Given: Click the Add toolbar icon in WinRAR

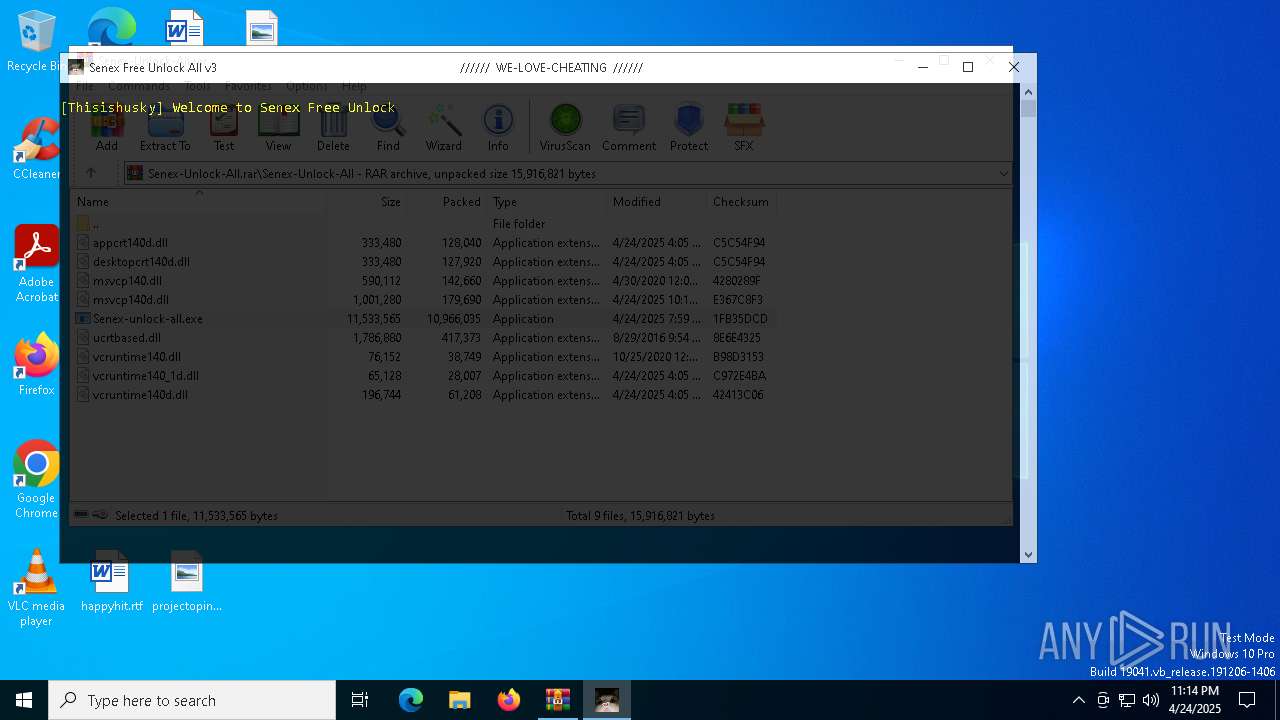Looking at the screenshot, I should pyautogui.click(x=107, y=128).
